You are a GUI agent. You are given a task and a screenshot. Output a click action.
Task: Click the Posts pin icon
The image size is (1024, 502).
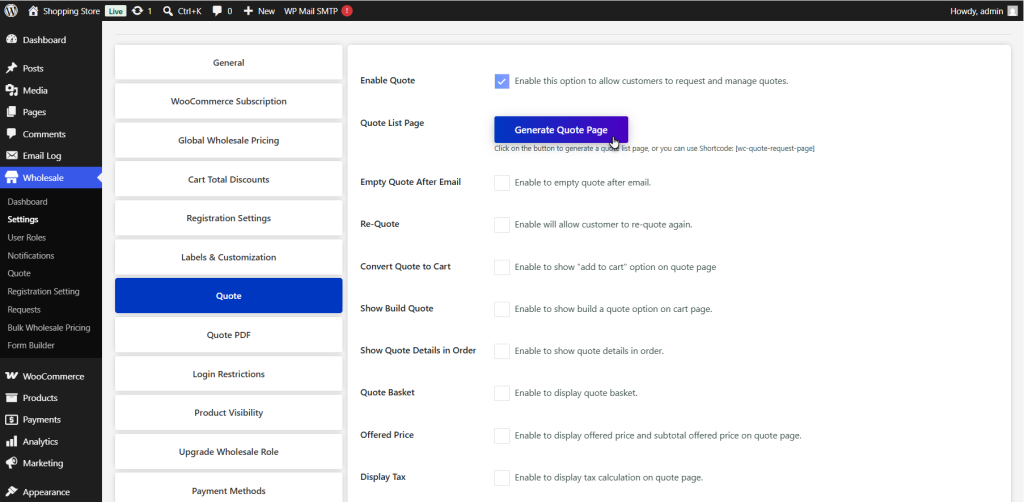pyautogui.click(x=11, y=69)
